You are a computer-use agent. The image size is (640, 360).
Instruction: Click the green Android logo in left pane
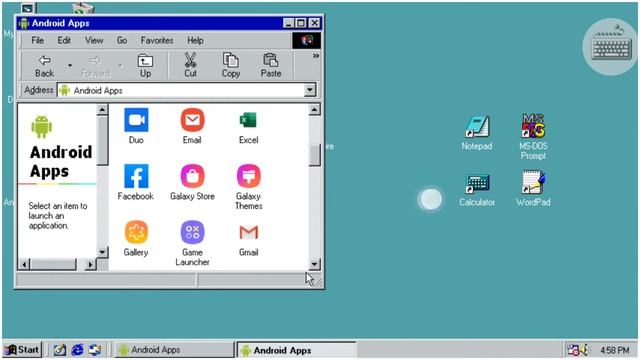(42, 127)
